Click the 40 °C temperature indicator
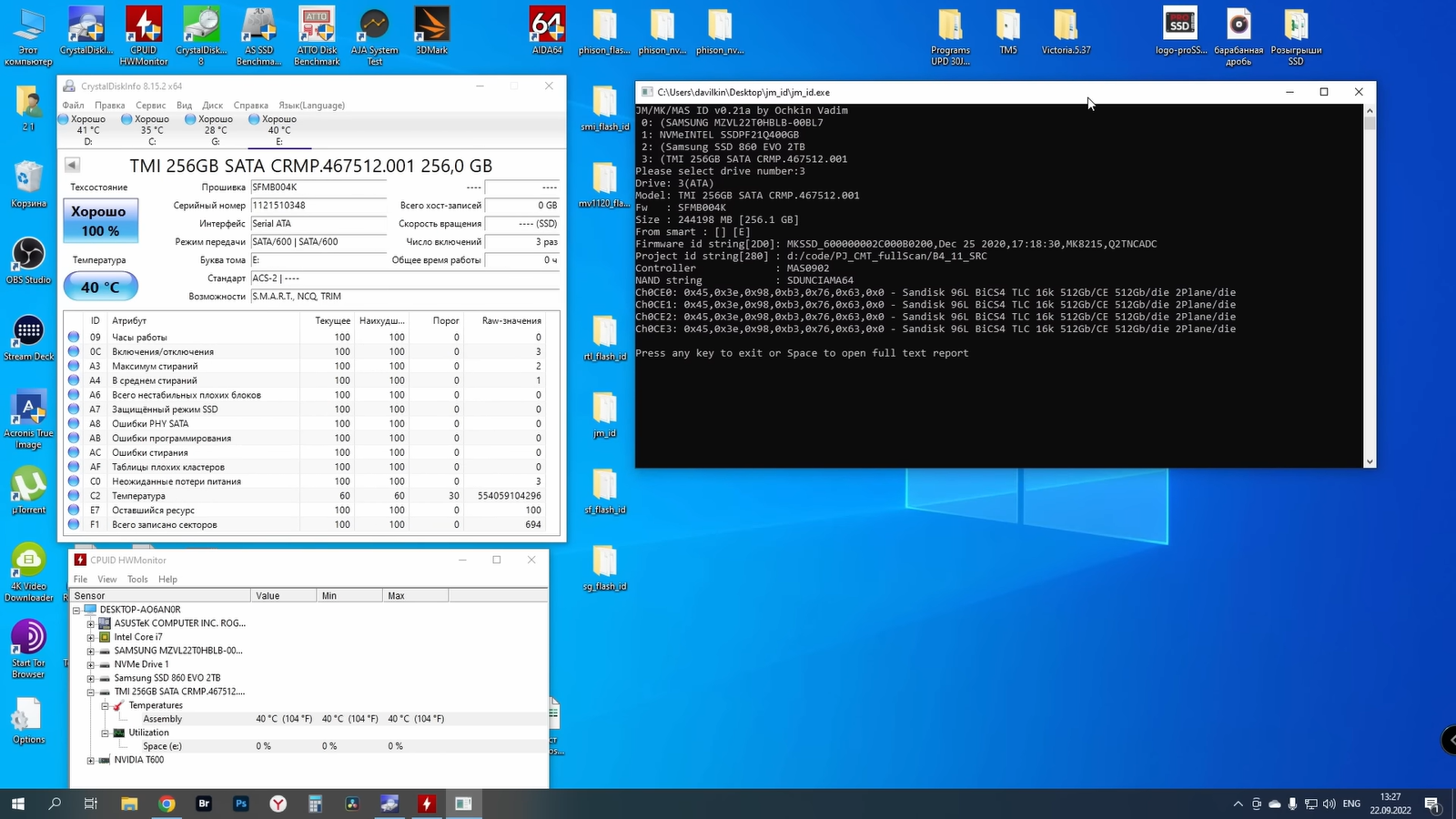Screen dimensions: 1456x819 pos(100,287)
